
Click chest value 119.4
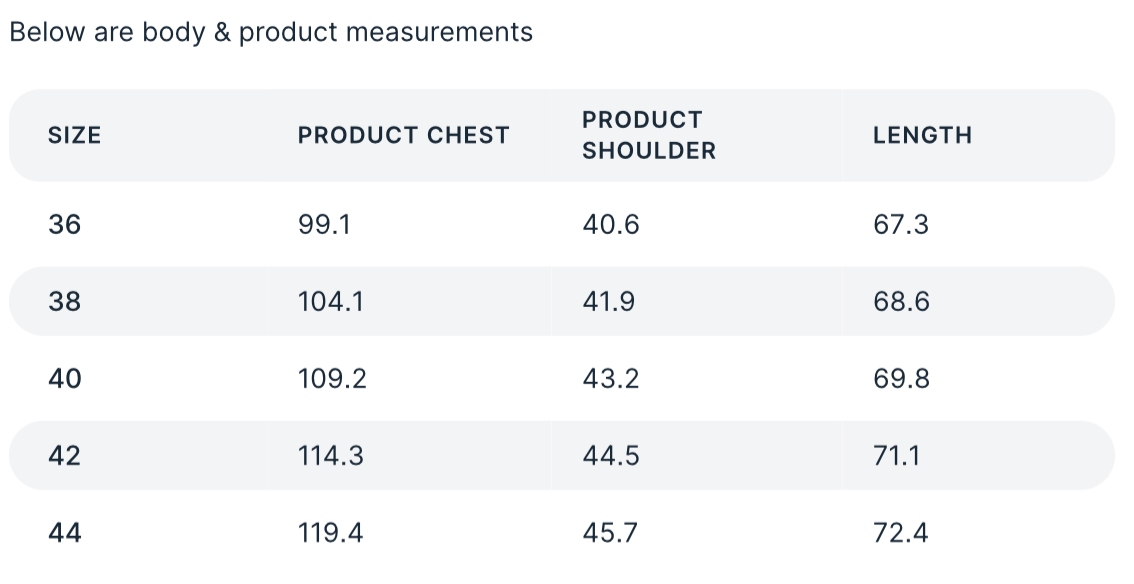[x=330, y=532]
